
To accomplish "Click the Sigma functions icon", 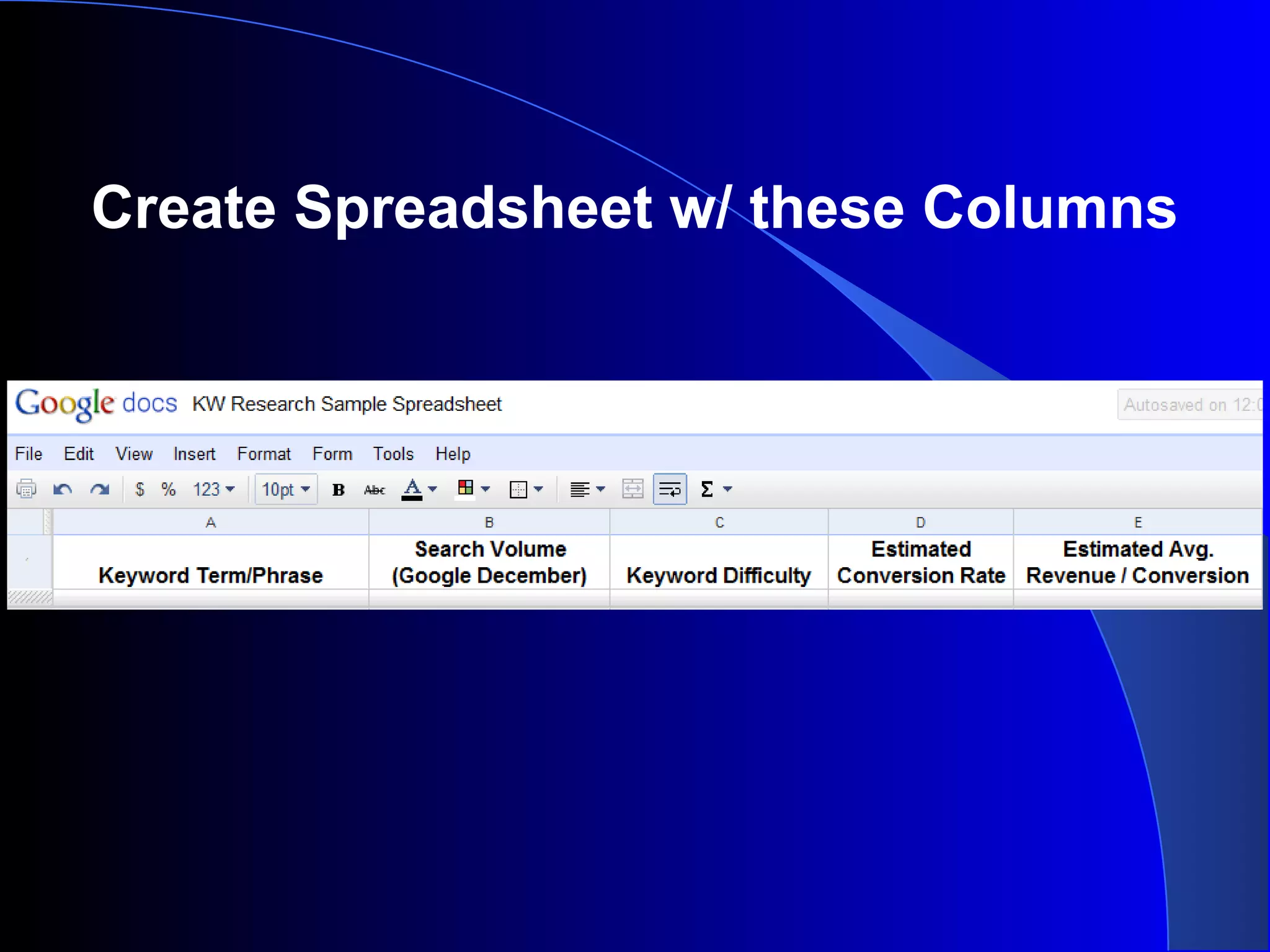I will 706,490.
